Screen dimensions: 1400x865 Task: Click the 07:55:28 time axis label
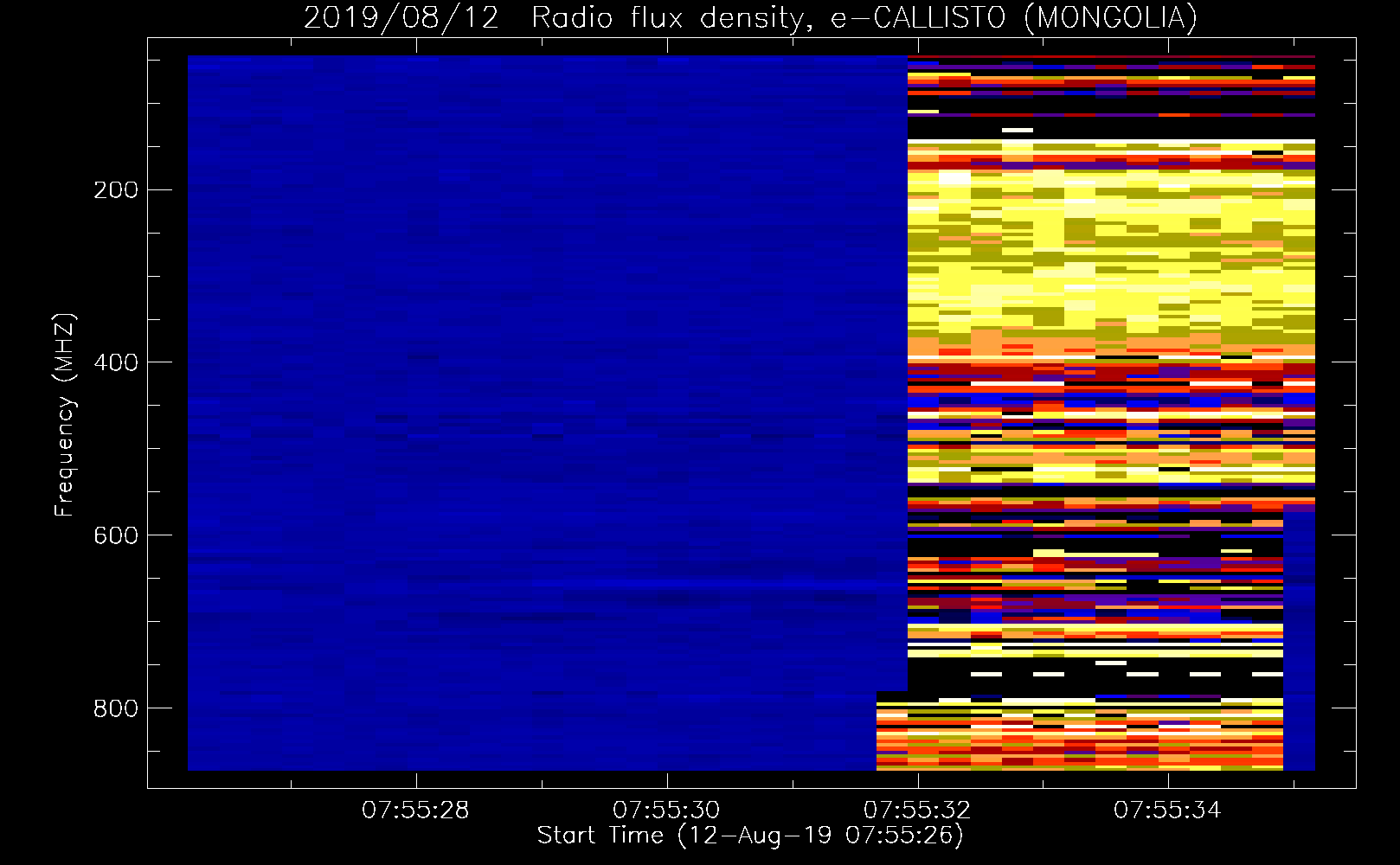[415, 811]
